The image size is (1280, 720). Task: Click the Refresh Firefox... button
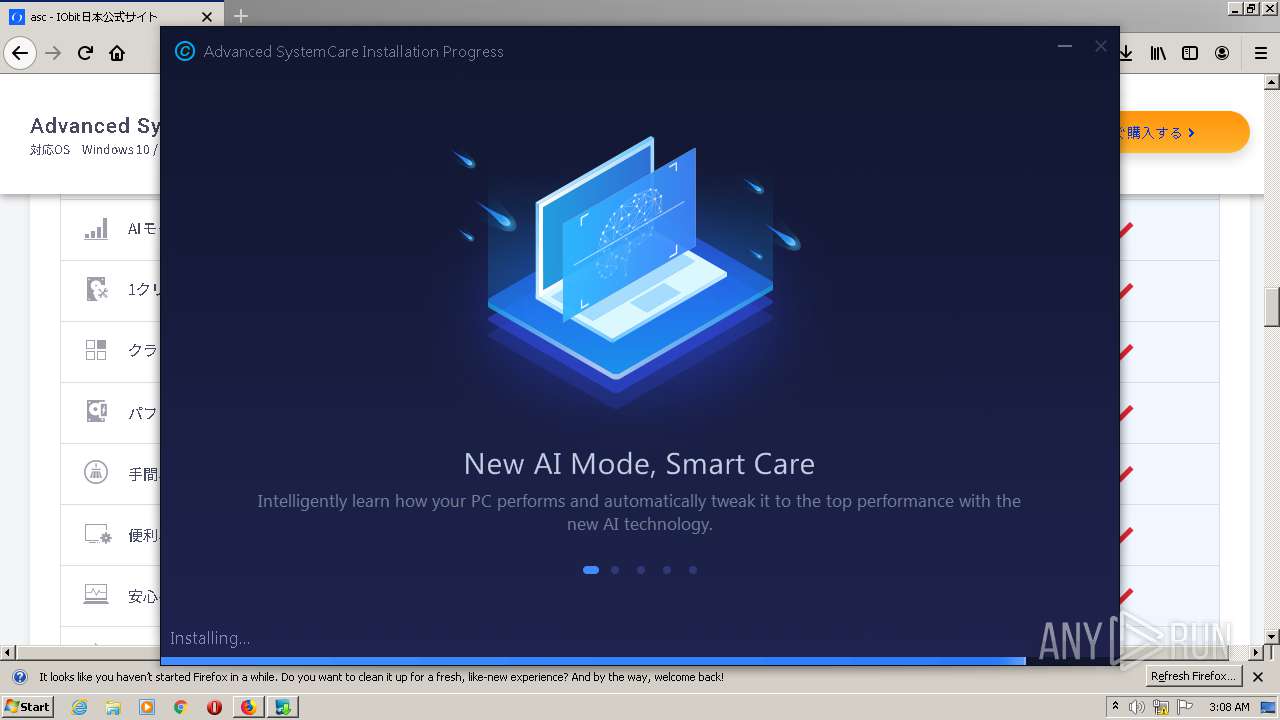1193,677
